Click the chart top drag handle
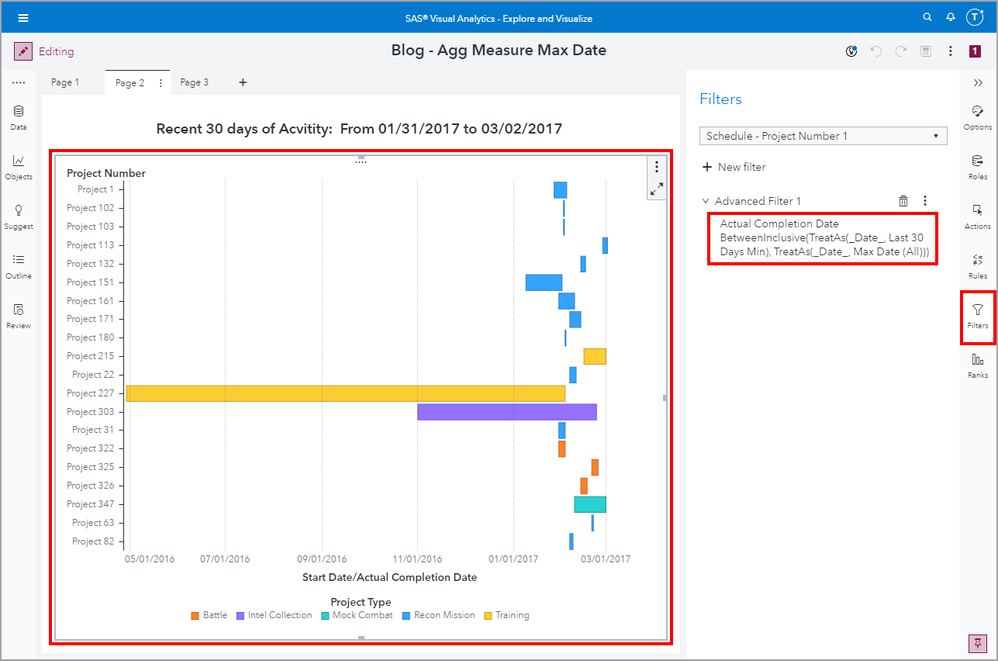998x661 pixels. tap(361, 159)
